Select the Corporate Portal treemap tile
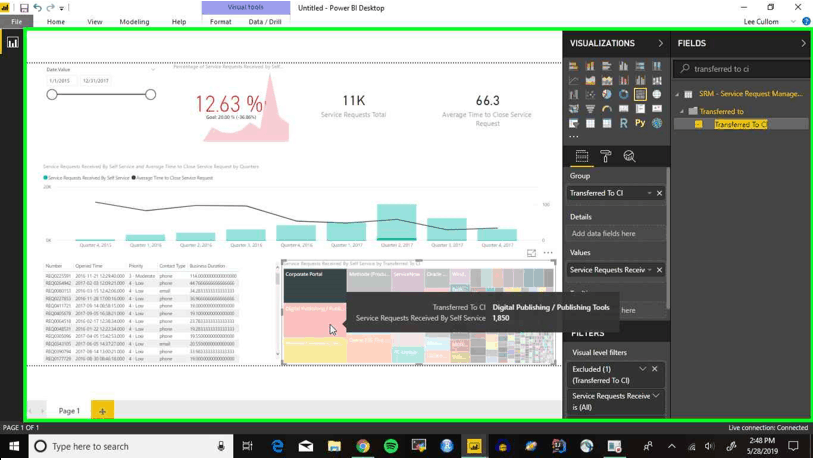Viewport: 815px width, 460px height. point(315,285)
